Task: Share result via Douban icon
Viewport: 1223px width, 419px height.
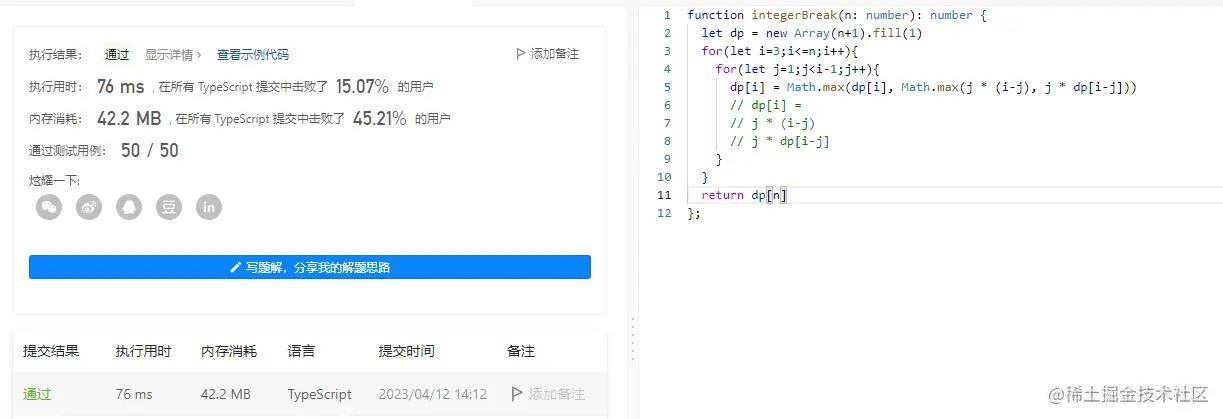Action: [169, 207]
